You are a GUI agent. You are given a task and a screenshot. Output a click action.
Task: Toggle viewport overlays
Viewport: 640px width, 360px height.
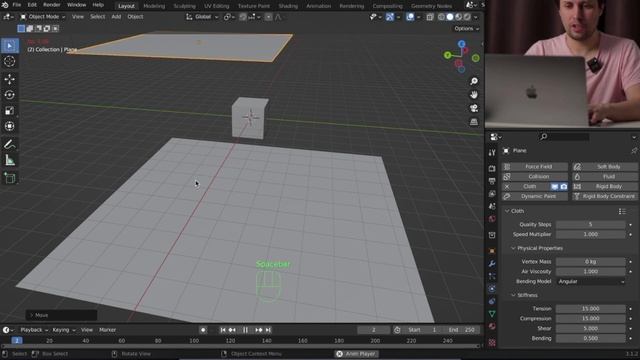pyautogui.click(x=410, y=17)
